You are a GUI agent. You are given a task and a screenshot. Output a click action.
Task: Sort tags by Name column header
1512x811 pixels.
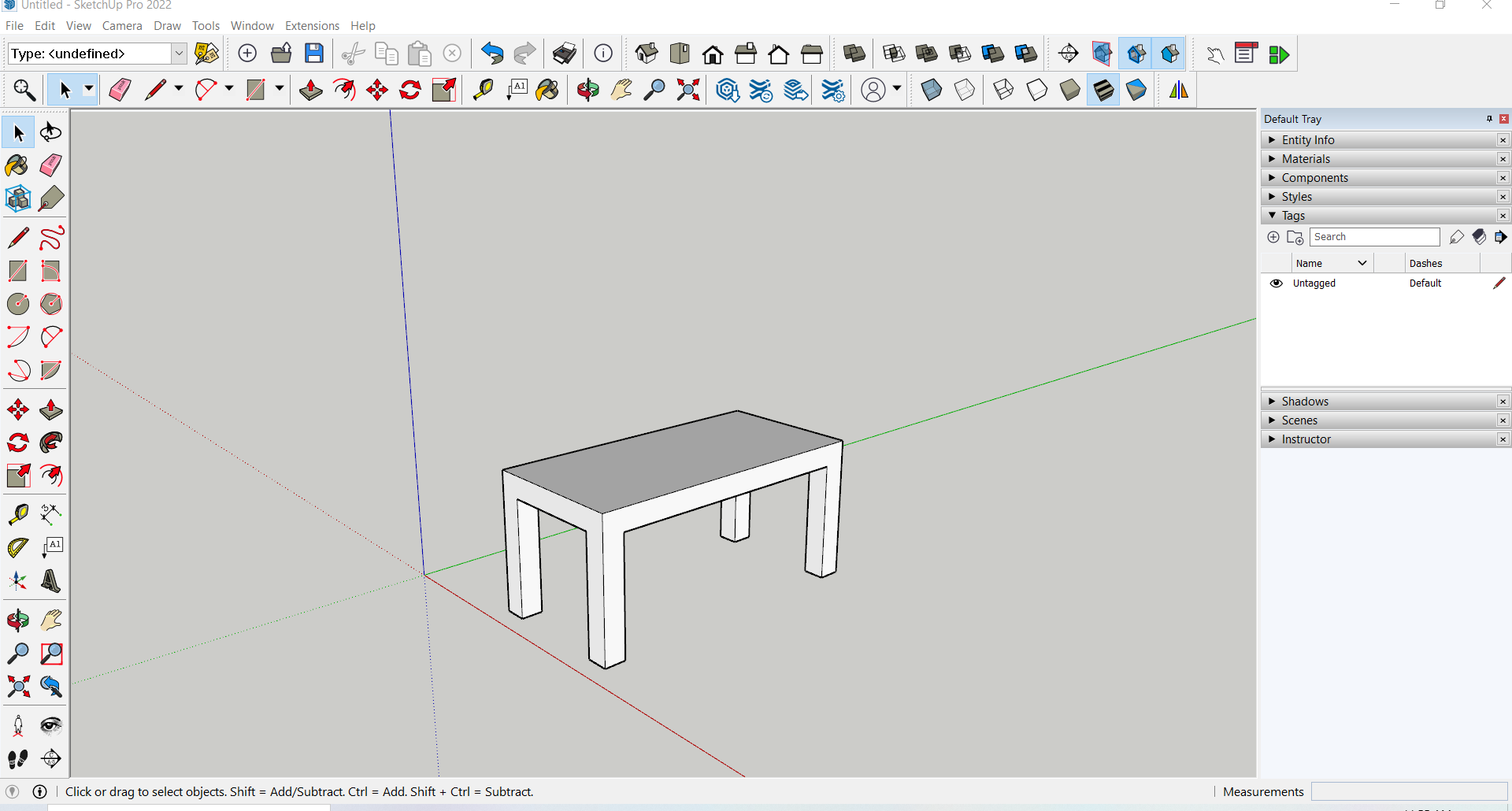tap(1332, 263)
